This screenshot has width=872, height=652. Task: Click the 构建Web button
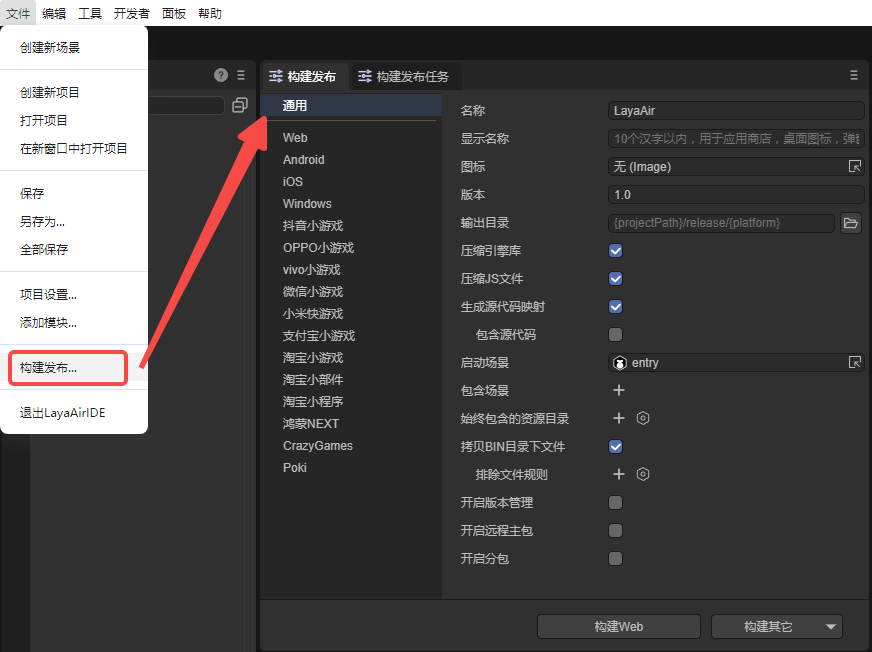tap(618, 627)
